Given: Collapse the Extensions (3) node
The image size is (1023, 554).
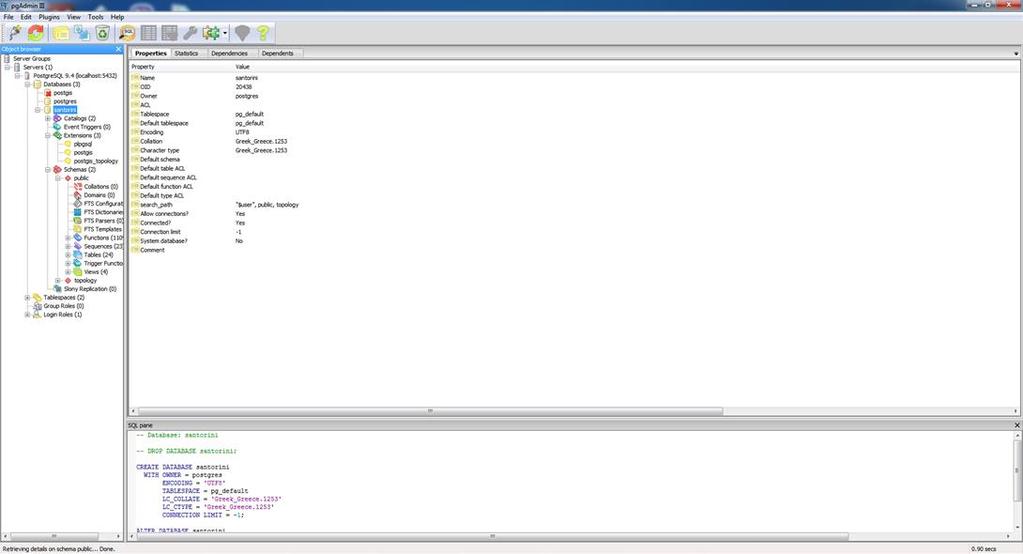Looking at the screenshot, I should tap(48, 136).
